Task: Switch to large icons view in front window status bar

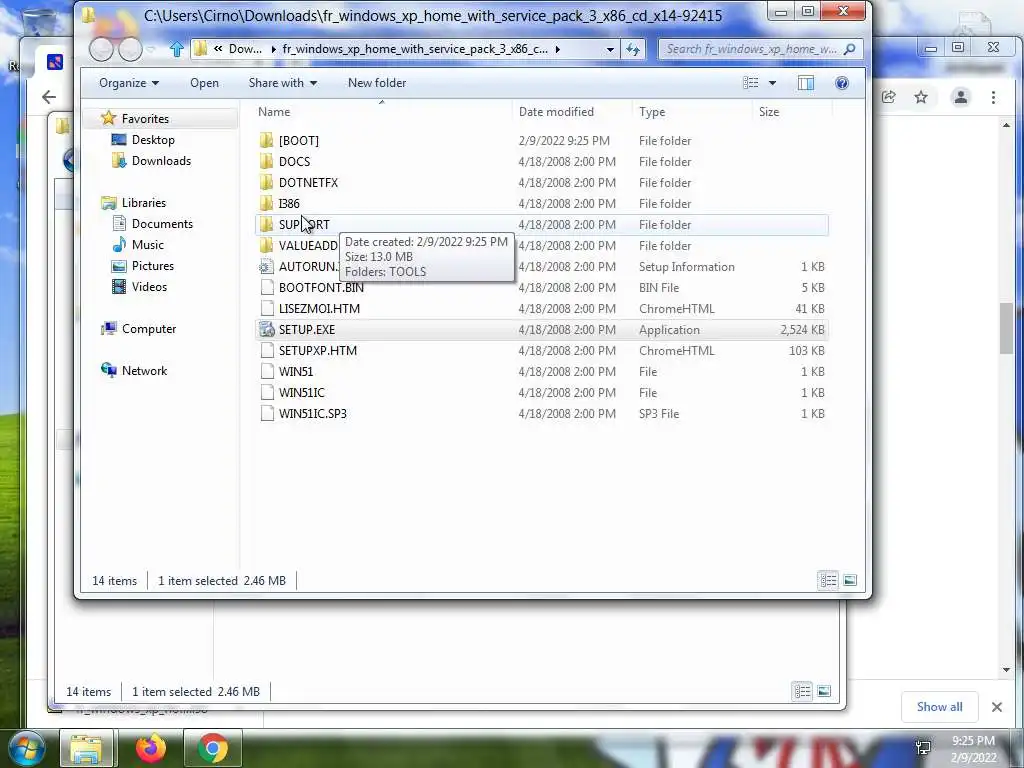Action: click(850, 580)
